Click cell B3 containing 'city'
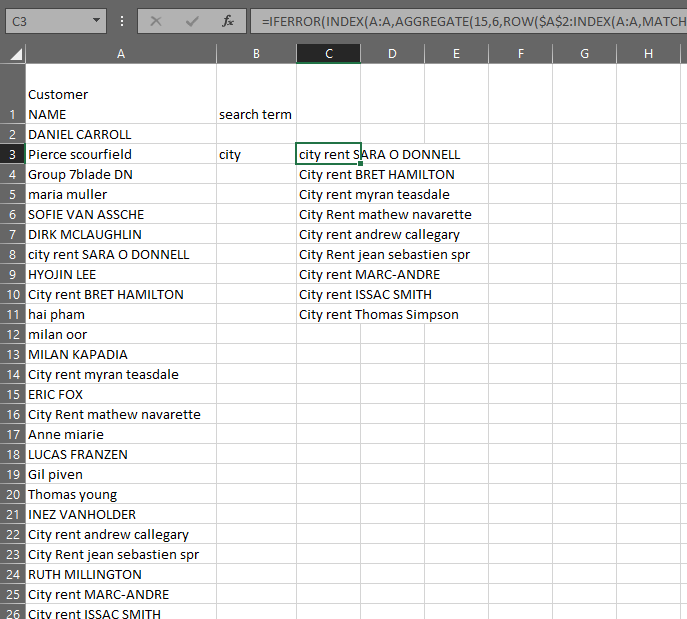 (256, 155)
